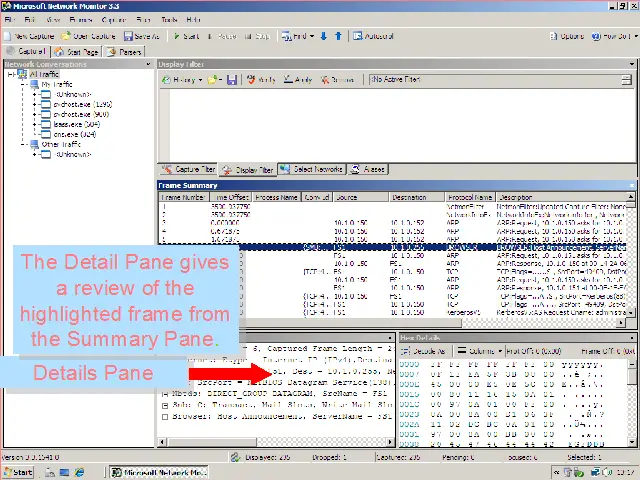Open the Frames menu
This screenshot has height=480, width=640.
coord(81,20)
